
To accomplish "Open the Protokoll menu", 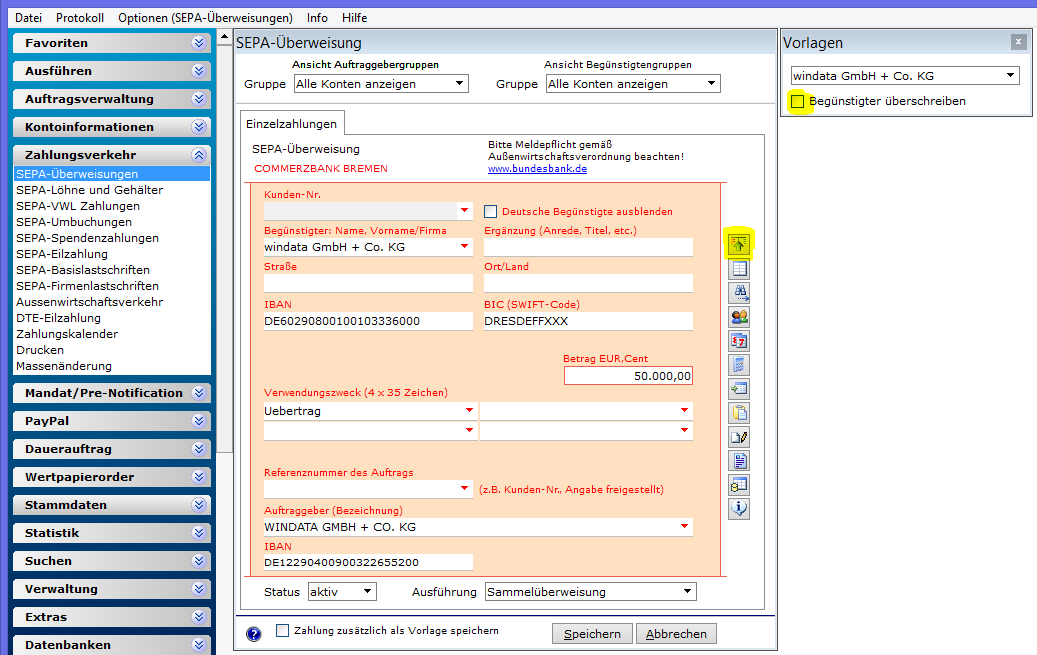I will pos(80,18).
